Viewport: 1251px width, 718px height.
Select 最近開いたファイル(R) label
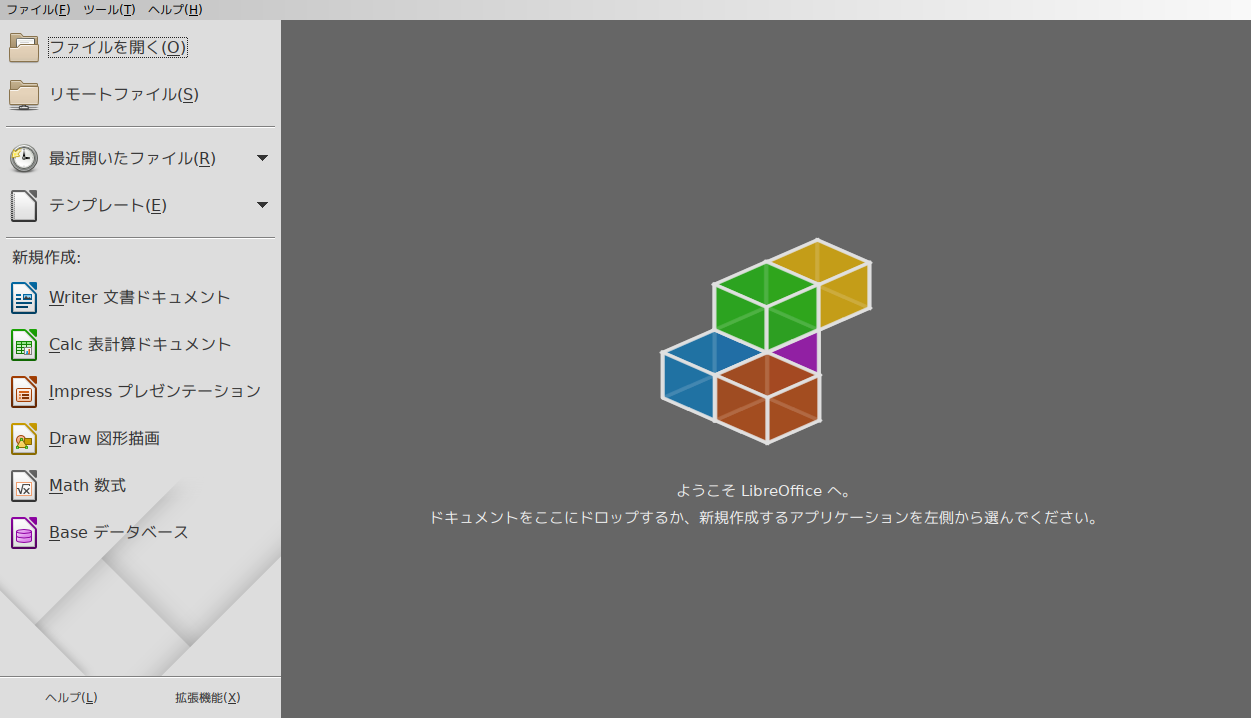tap(132, 158)
